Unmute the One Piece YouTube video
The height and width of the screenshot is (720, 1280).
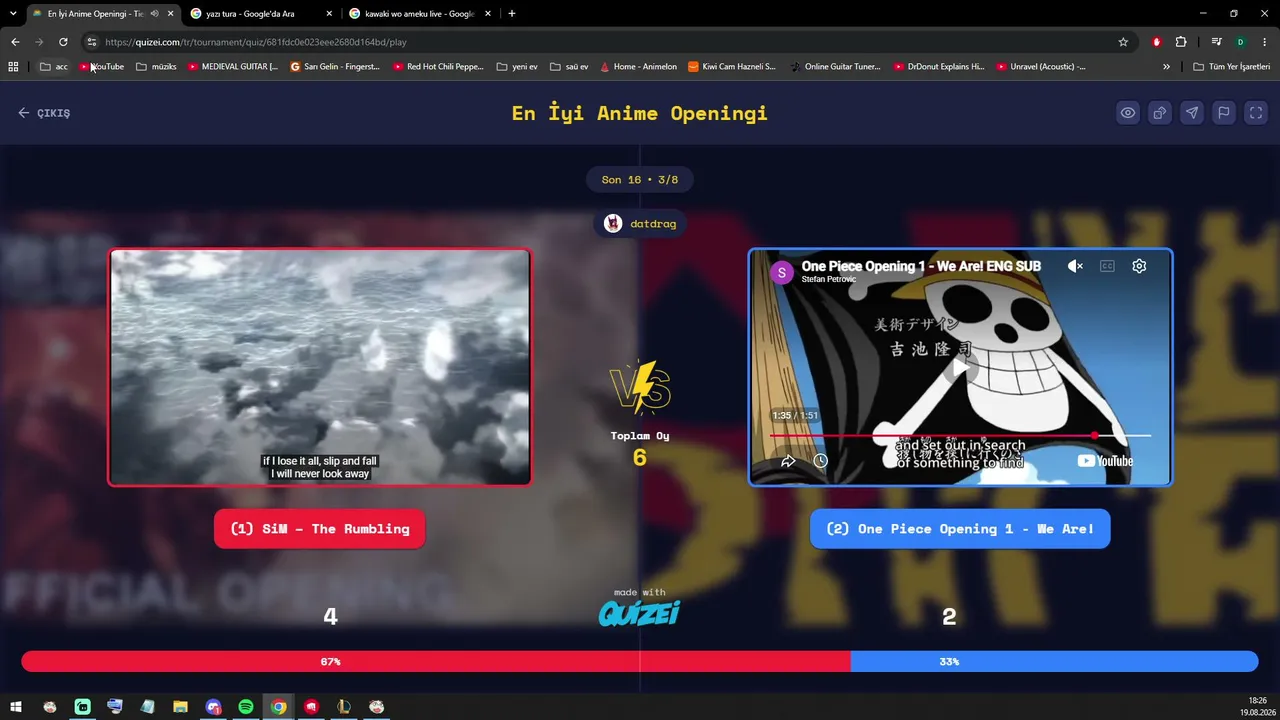[x=1075, y=266]
